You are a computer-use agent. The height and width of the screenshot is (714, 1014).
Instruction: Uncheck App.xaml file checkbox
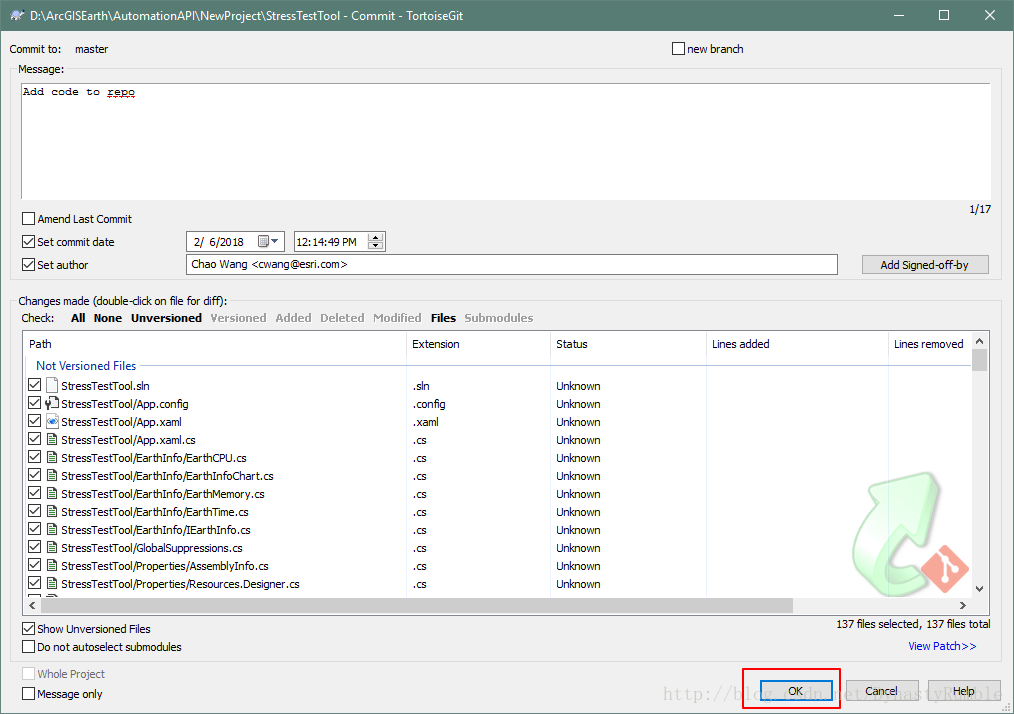point(35,421)
